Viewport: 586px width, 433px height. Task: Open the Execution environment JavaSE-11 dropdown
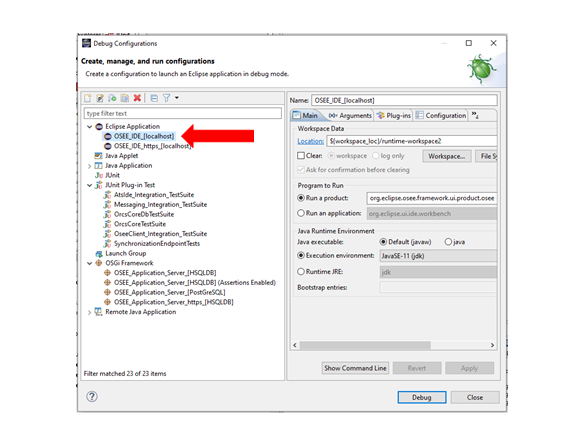point(438,256)
